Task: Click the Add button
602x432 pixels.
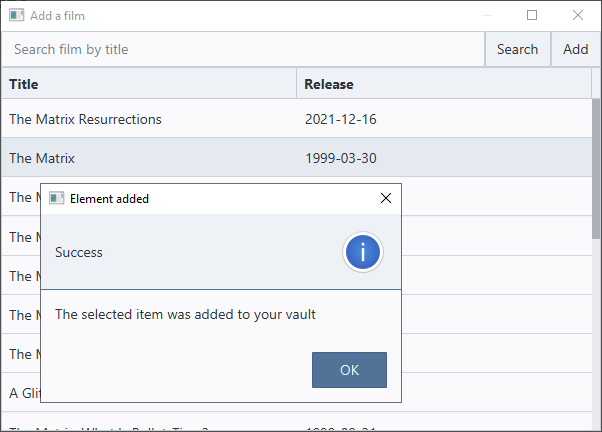Action: tap(575, 49)
